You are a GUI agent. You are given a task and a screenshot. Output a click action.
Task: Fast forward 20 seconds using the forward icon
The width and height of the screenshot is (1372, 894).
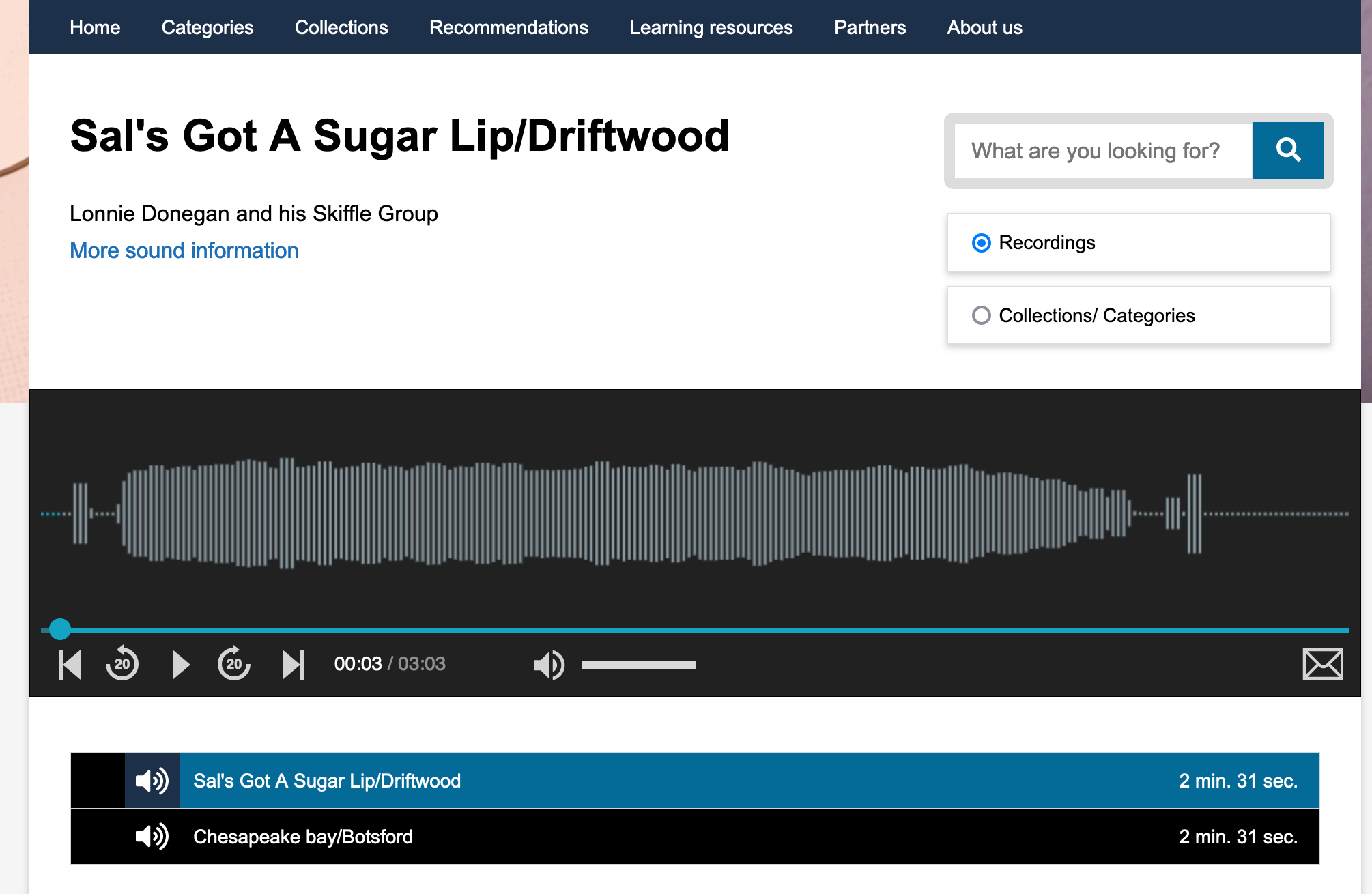[232, 664]
